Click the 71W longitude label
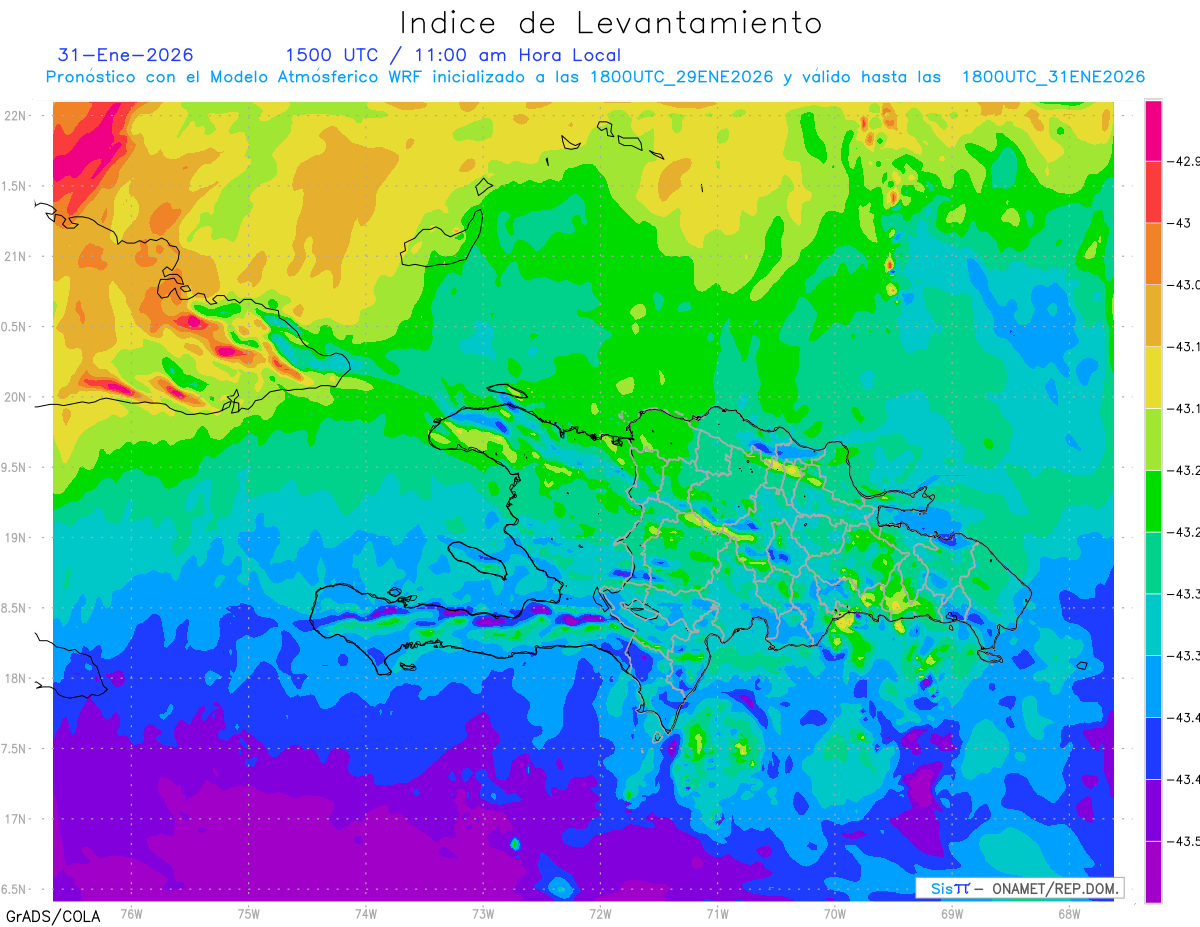The width and height of the screenshot is (1200, 927). (x=717, y=914)
